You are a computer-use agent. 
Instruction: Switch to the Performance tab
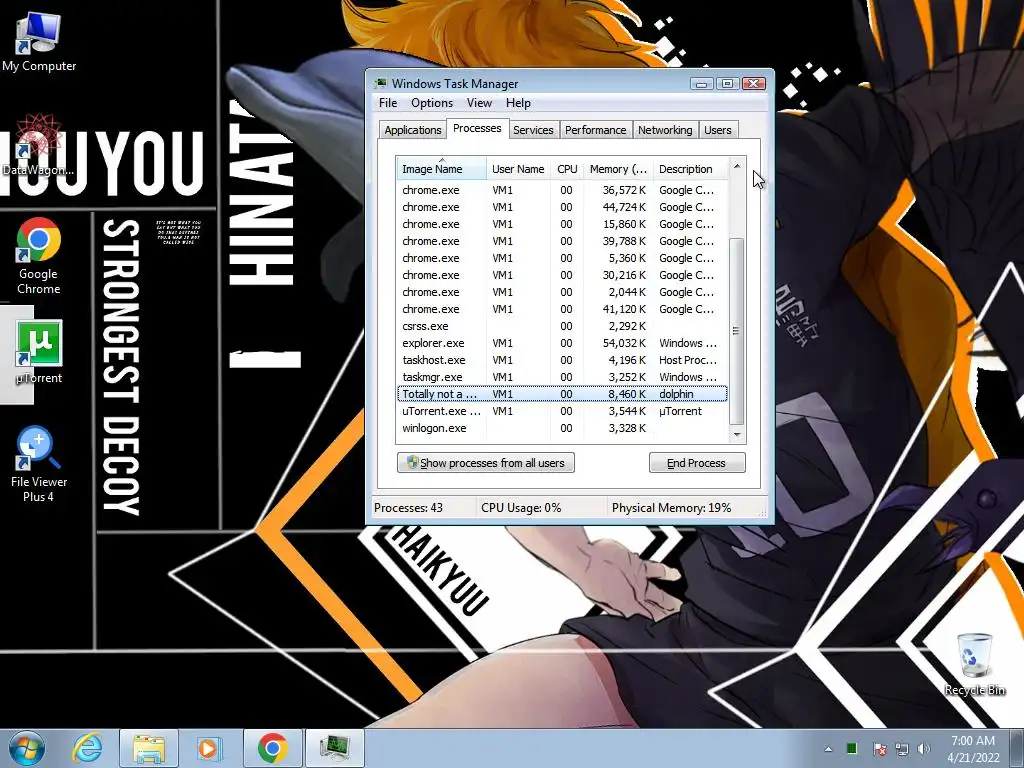(x=596, y=130)
